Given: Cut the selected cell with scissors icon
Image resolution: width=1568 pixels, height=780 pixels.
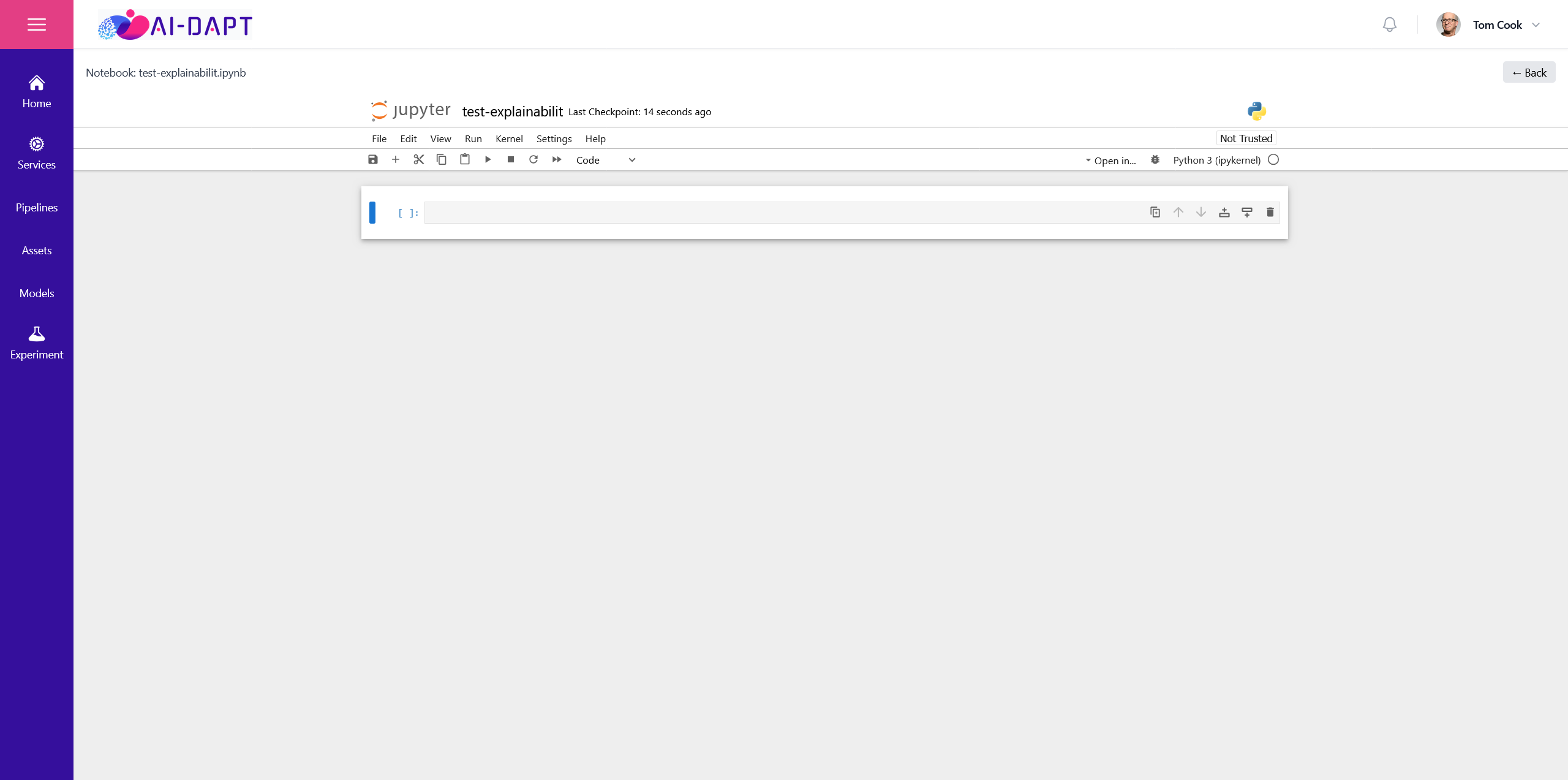Looking at the screenshot, I should 419,159.
